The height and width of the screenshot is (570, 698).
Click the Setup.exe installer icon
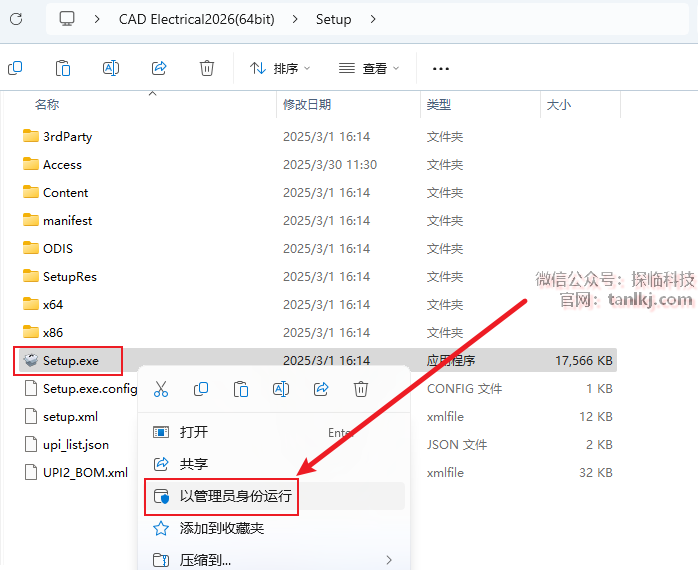pos(31,360)
